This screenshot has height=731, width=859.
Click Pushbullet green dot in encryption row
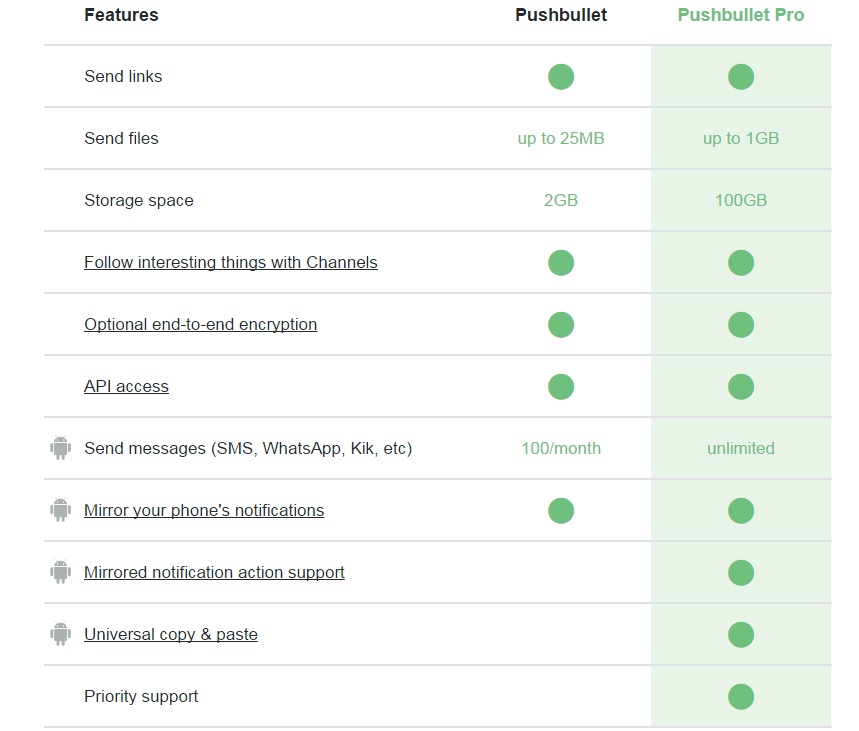tap(561, 324)
